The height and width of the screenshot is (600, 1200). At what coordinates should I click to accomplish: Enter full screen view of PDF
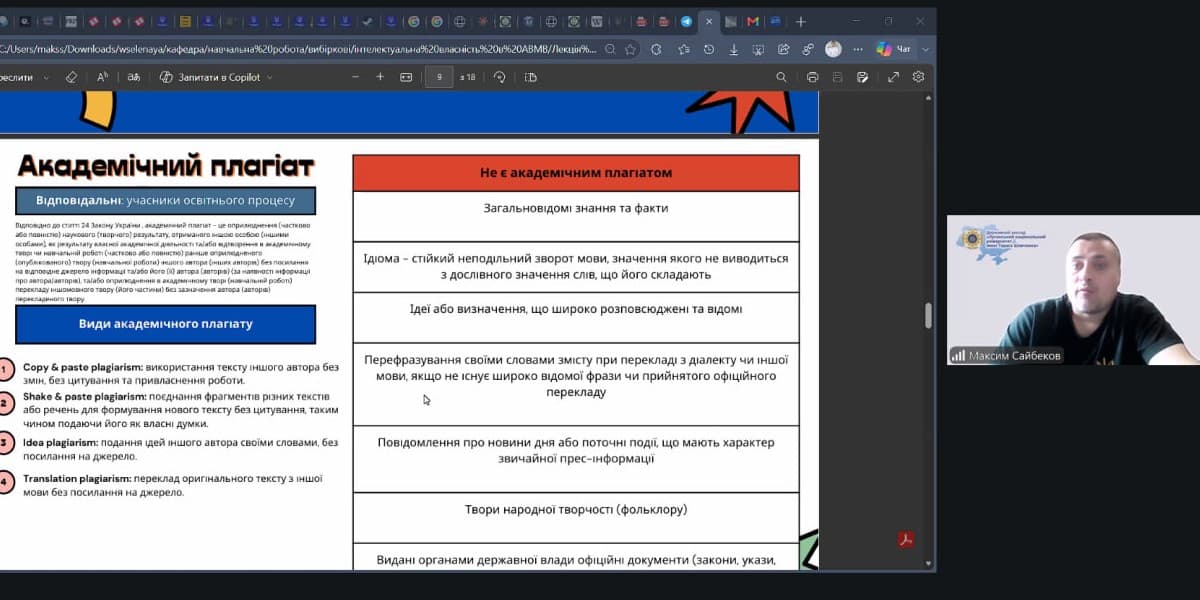(893, 77)
